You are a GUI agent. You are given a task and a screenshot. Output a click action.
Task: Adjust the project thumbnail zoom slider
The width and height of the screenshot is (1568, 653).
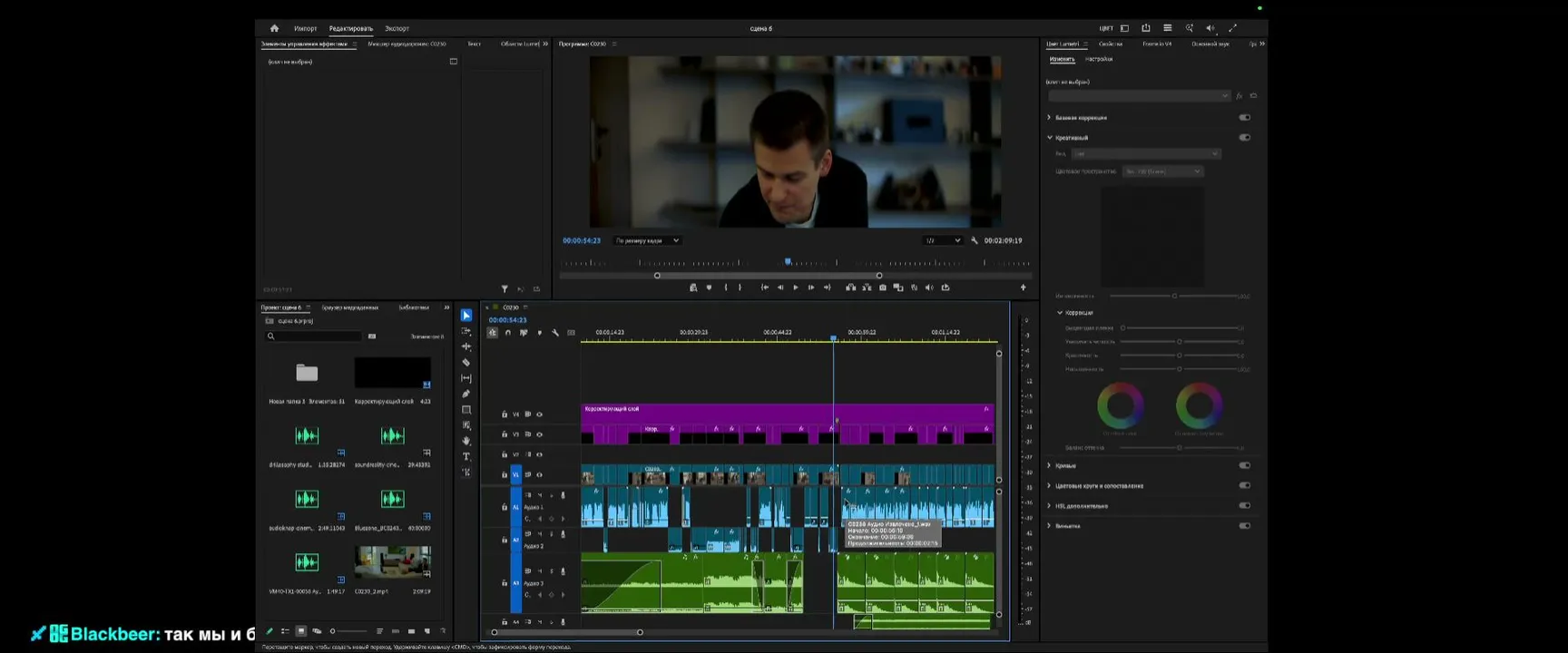click(x=348, y=631)
